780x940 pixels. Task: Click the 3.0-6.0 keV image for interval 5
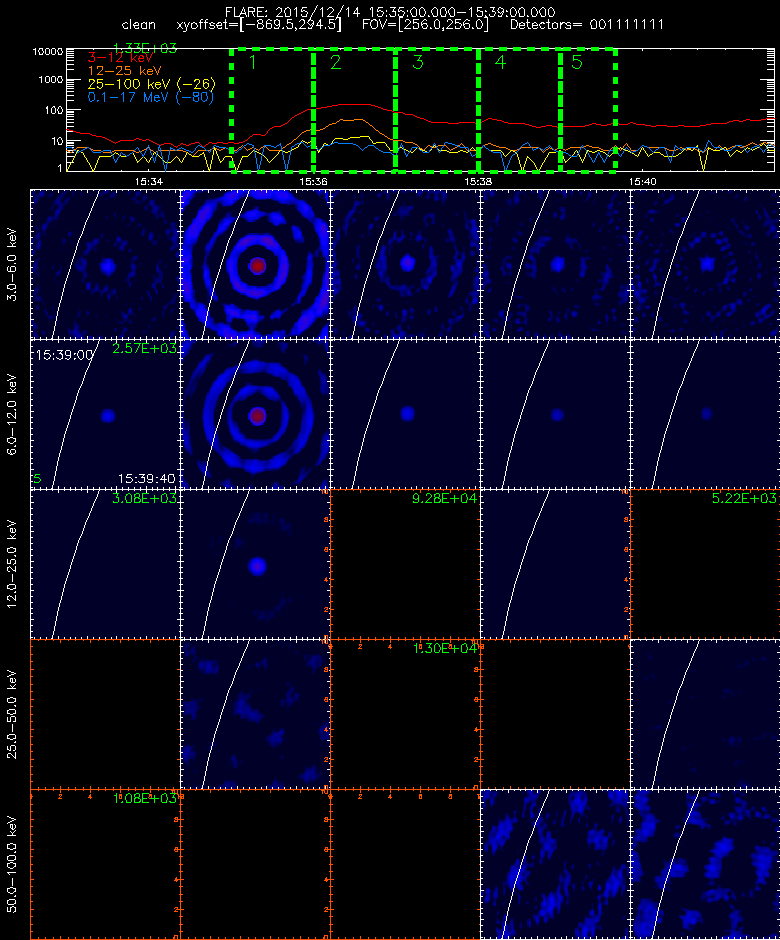705,264
